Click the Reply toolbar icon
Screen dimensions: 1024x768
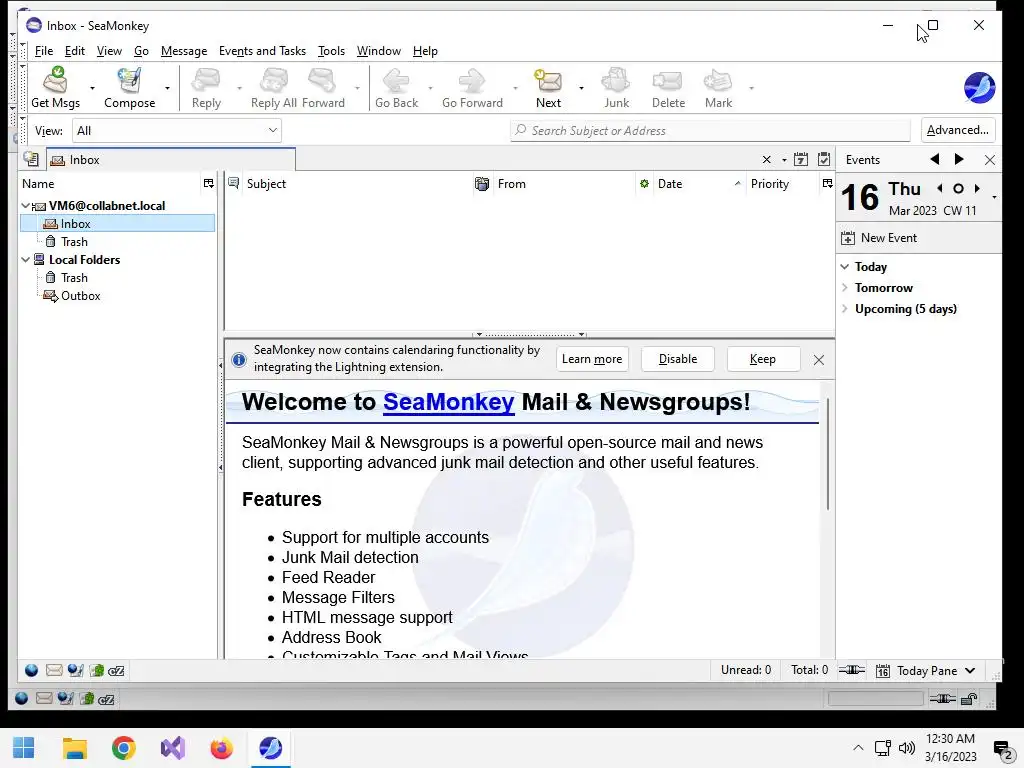[x=206, y=88]
